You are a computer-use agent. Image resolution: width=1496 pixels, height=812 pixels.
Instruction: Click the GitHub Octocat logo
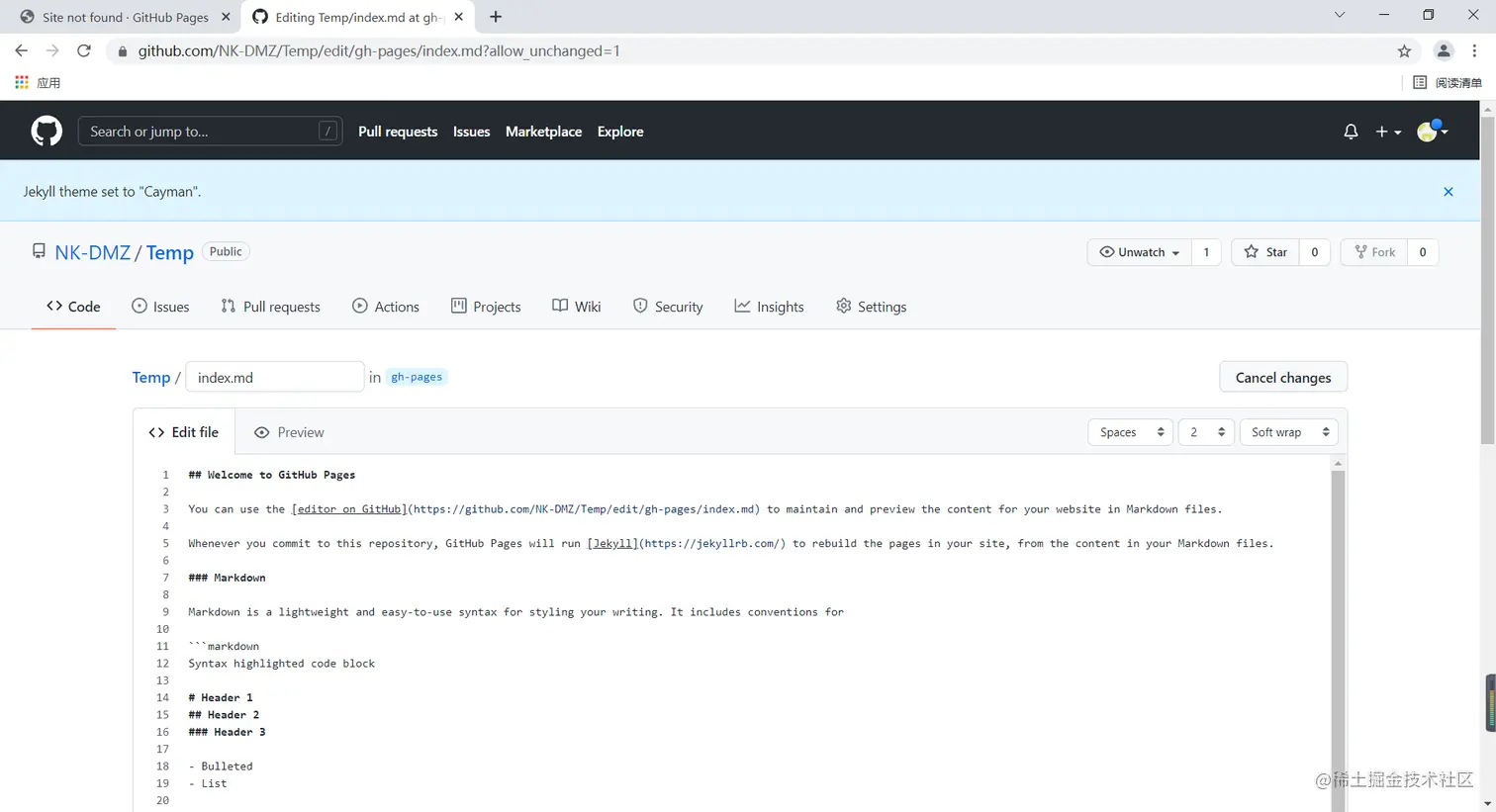tap(47, 131)
